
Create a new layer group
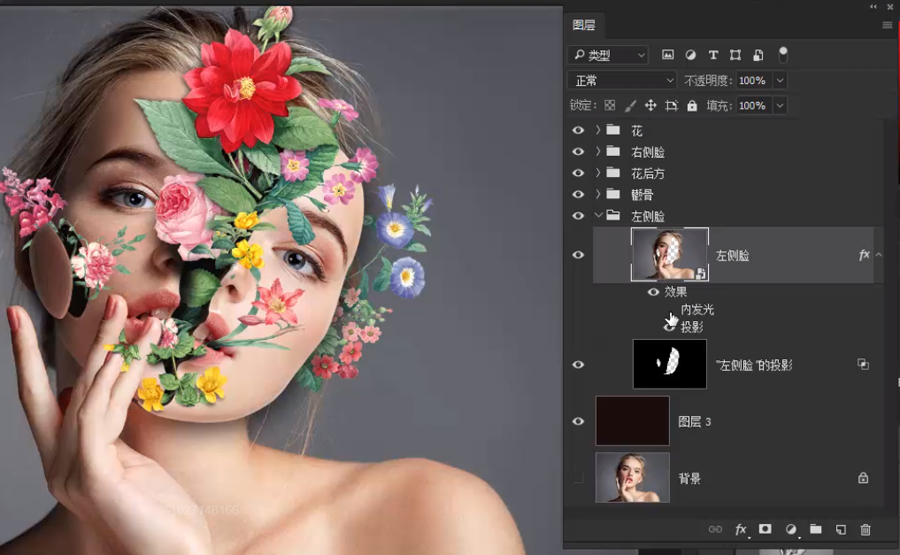pyautogui.click(x=816, y=529)
